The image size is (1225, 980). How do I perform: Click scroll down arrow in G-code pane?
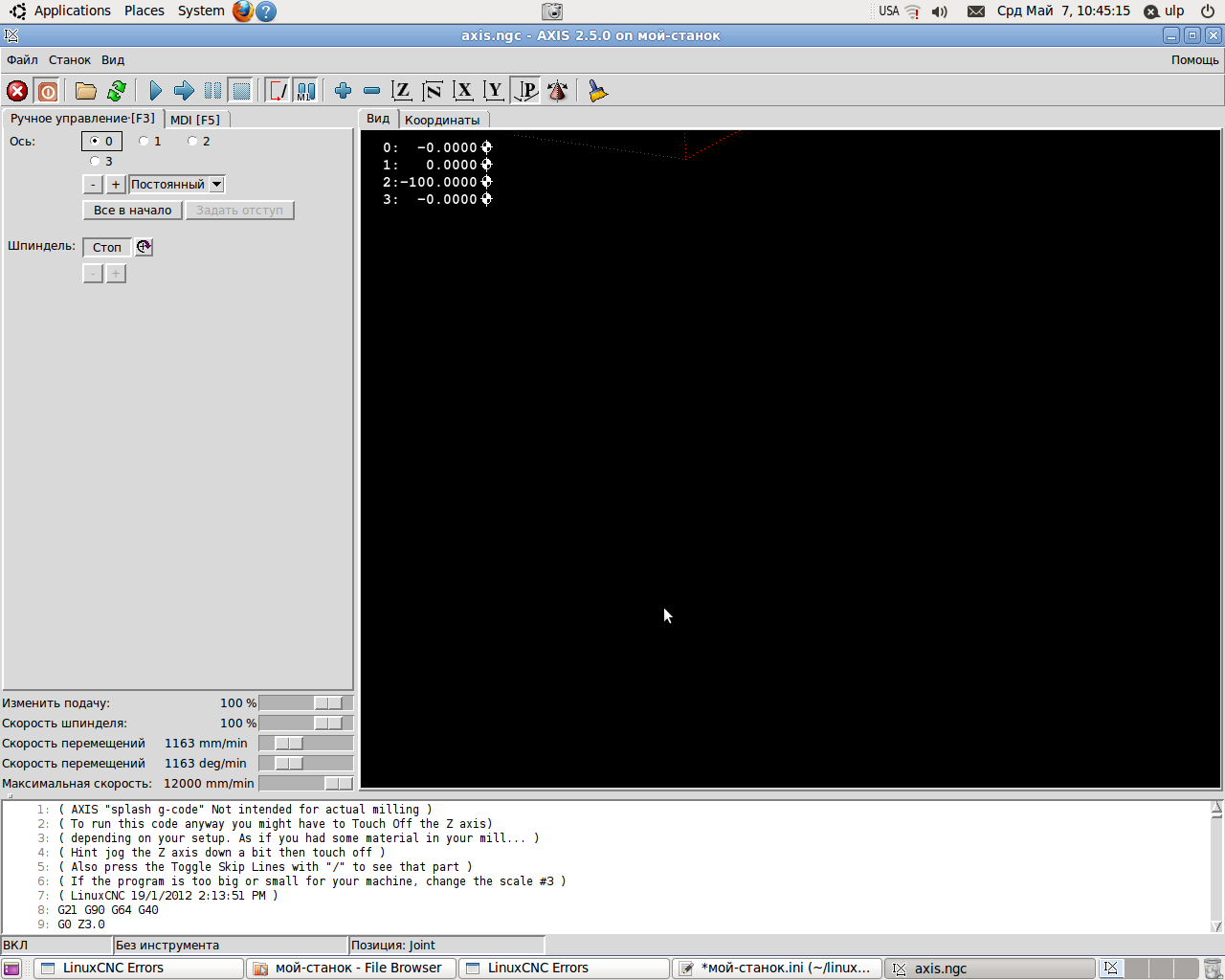[x=1216, y=925]
